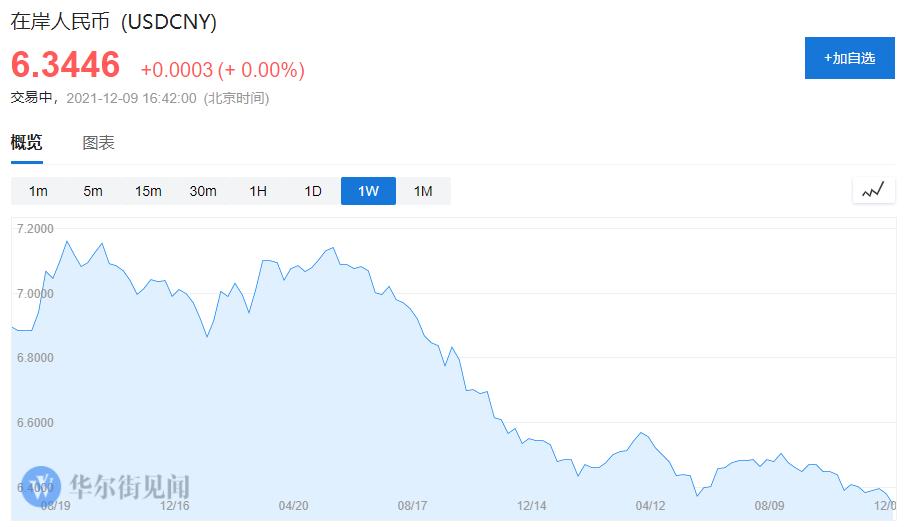Select the active 1W timeframe
Viewport: 904px width, 527px height.
click(x=368, y=191)
